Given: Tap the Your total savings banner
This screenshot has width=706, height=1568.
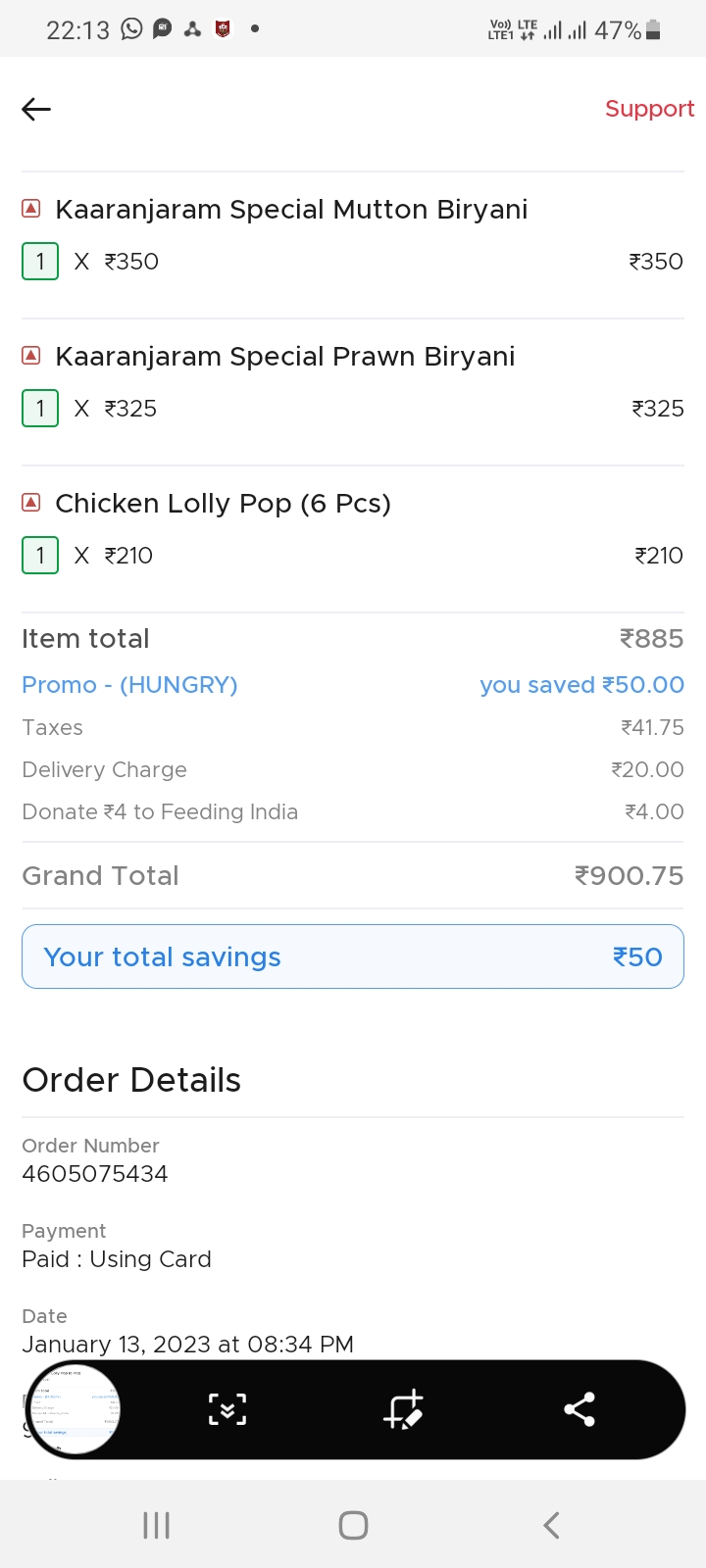Looking at the screenshot, I should pos(353,956).
